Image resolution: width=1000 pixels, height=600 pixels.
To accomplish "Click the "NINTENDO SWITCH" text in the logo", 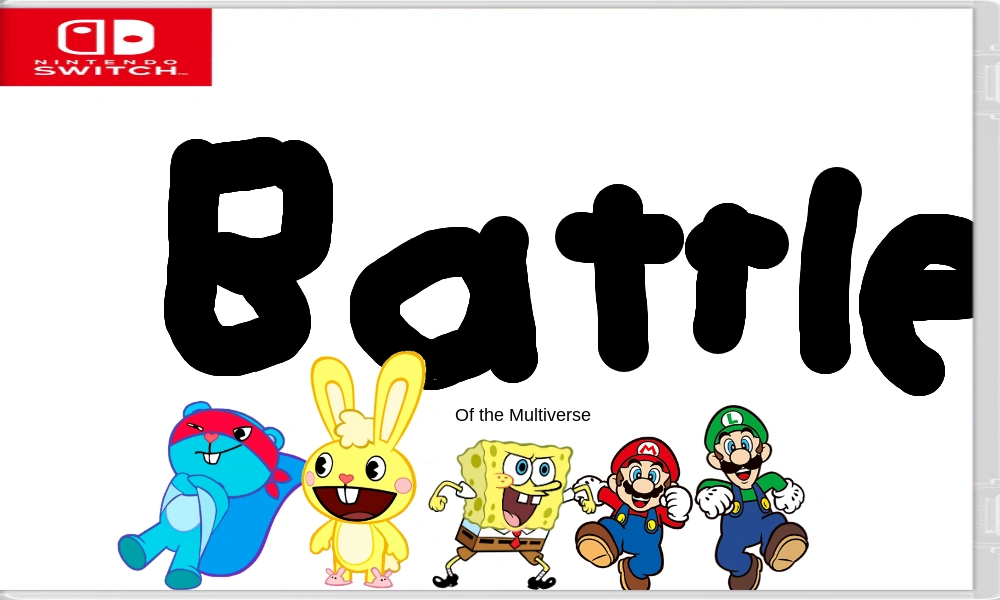I will coord(105,67).
